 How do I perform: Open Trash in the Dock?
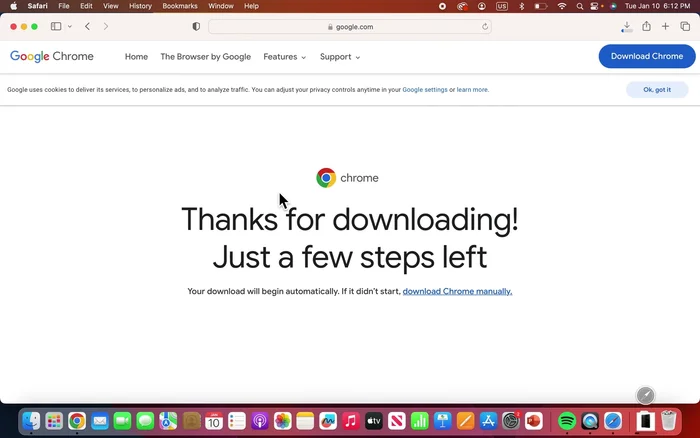[x=668, y=421]
